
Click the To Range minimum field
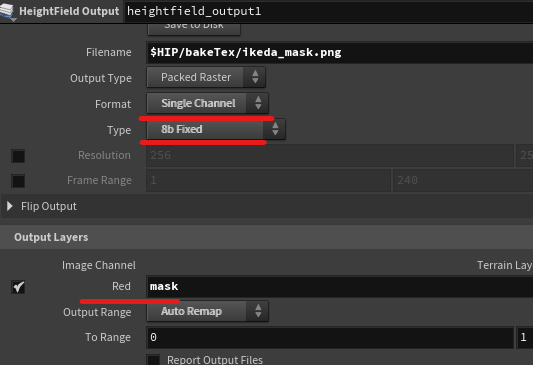(x=330, y=337)
